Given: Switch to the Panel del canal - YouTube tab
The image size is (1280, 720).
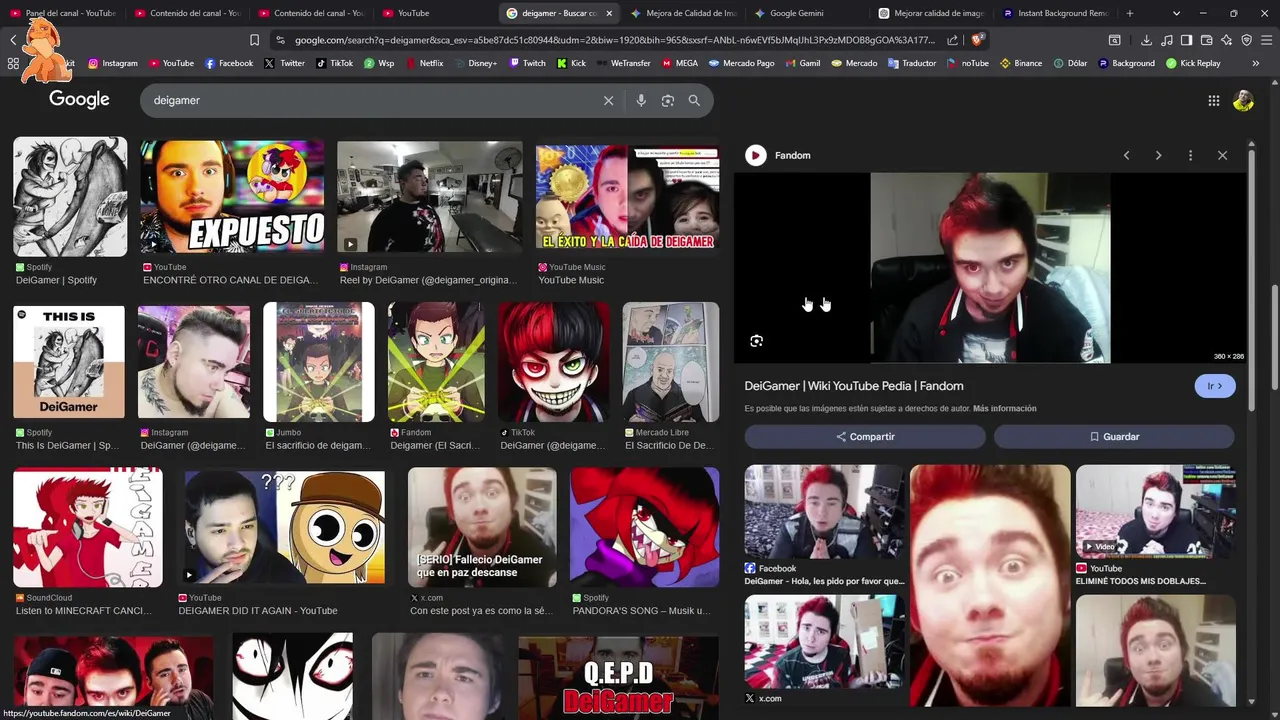Looking at the screenshot, I should [x=62, y=13].
